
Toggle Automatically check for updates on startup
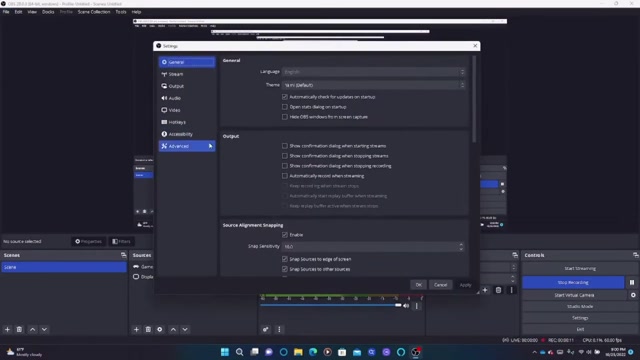point(284,97)
